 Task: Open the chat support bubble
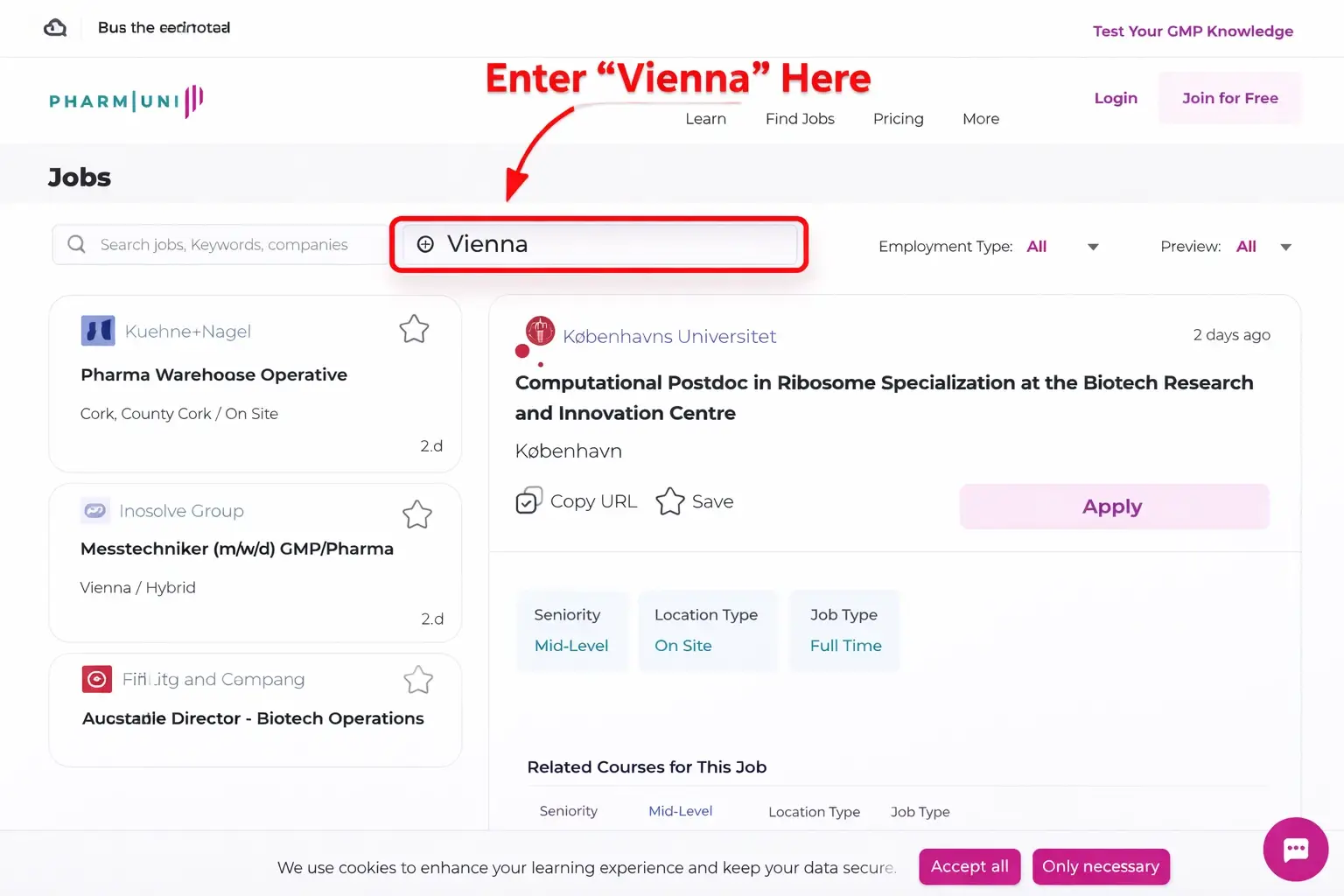pyautogui.click(x=1295, y=849)
